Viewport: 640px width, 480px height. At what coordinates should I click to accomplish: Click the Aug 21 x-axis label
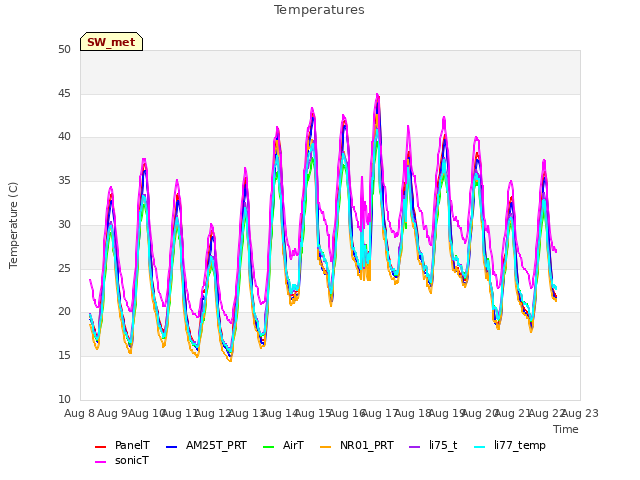point(513,413)
